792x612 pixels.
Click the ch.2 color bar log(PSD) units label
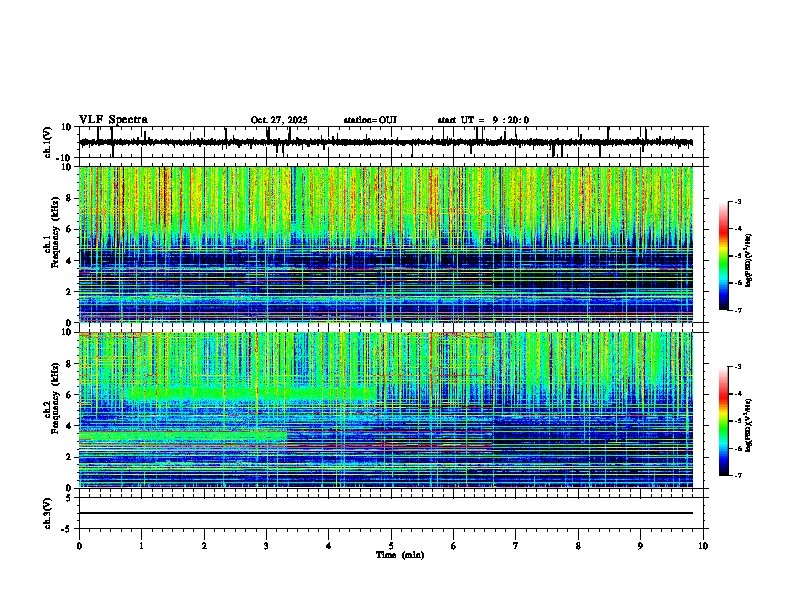point(750,426)
